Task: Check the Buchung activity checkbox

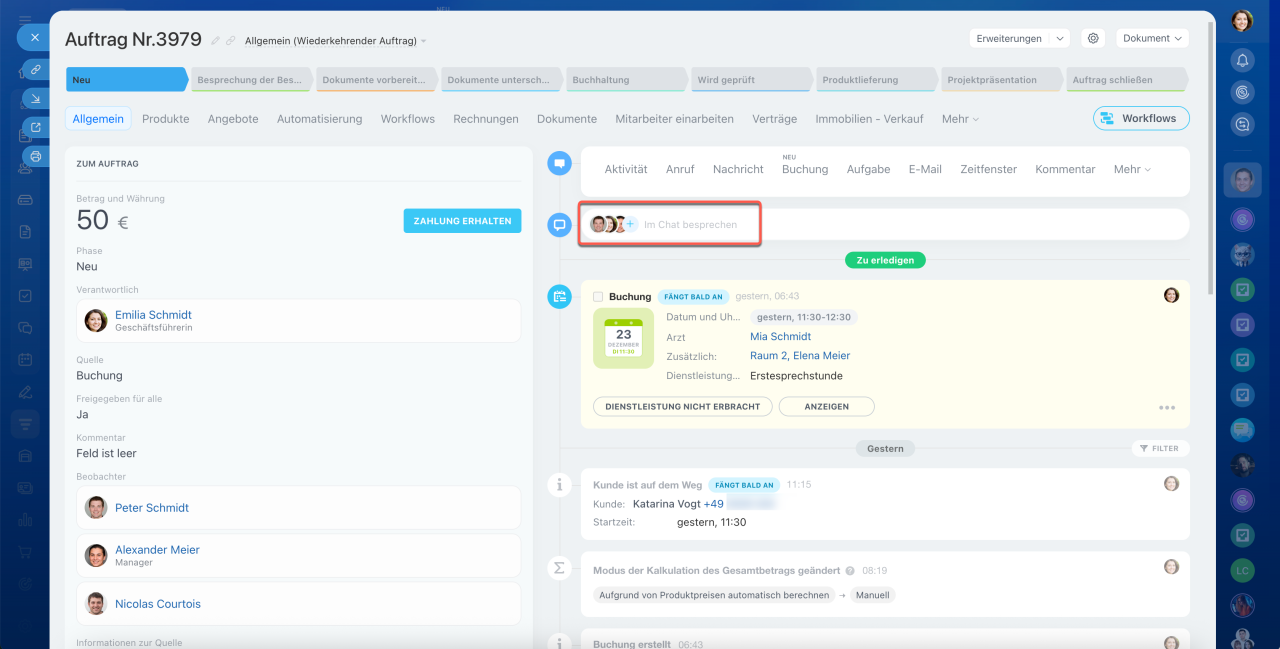Action: pyautogui.click(x=598, y=297)
